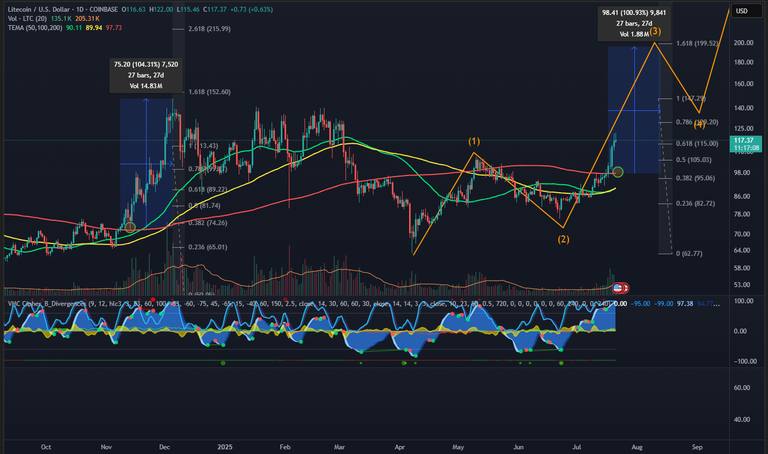
Task: Click the 125.00 price scale label
Action: [743, 129]
